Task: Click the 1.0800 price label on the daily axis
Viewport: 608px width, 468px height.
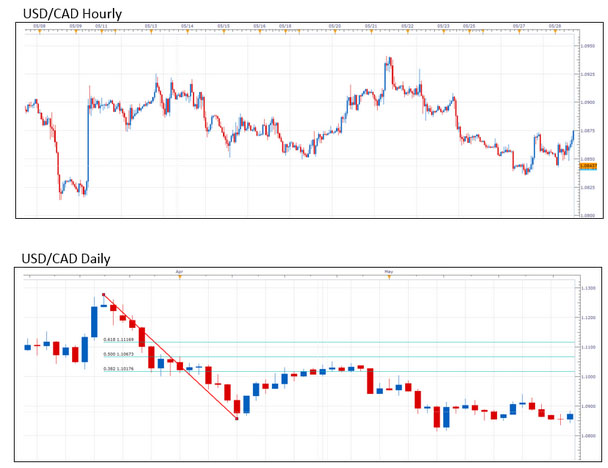Action: coord(589,436)
